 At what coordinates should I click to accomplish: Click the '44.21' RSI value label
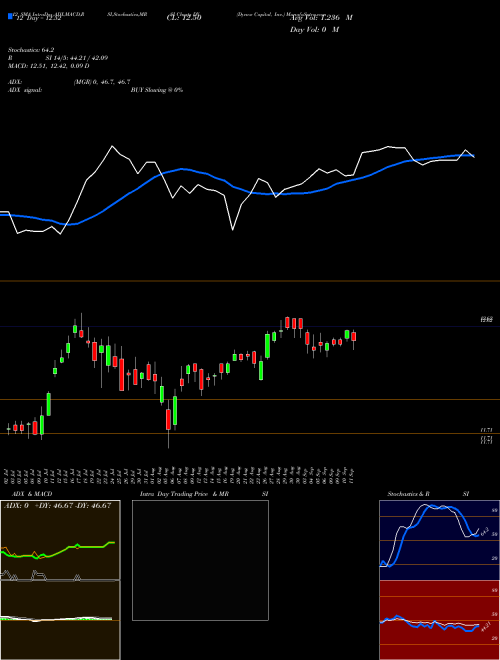coord(485,628)
